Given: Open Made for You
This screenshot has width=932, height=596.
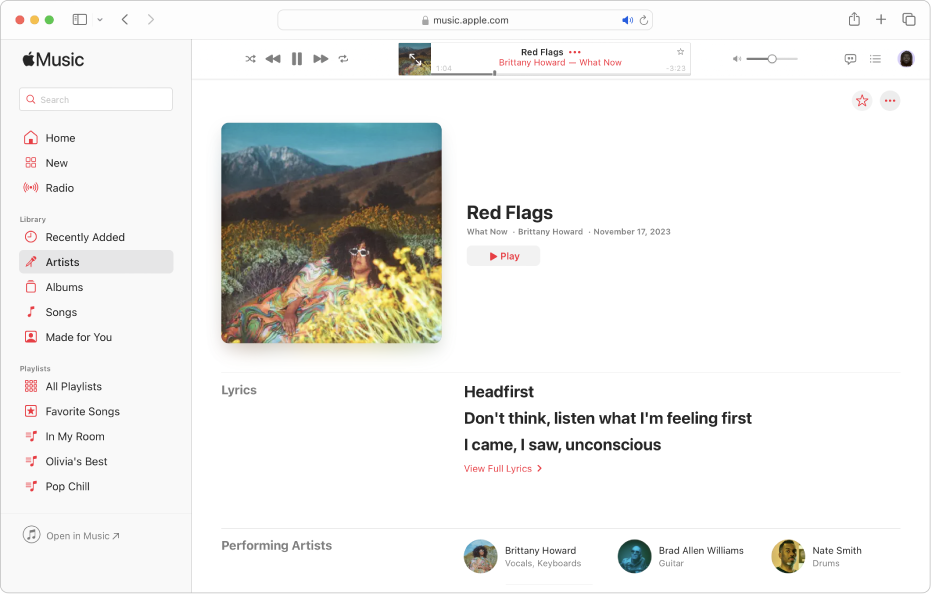Looking at the screenshot, I should coord(96,337).
